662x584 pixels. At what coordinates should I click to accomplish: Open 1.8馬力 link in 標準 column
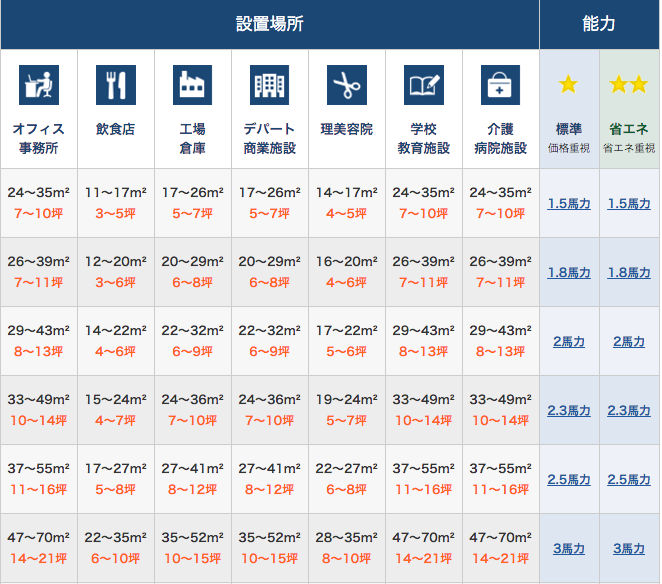pos(569,273)
